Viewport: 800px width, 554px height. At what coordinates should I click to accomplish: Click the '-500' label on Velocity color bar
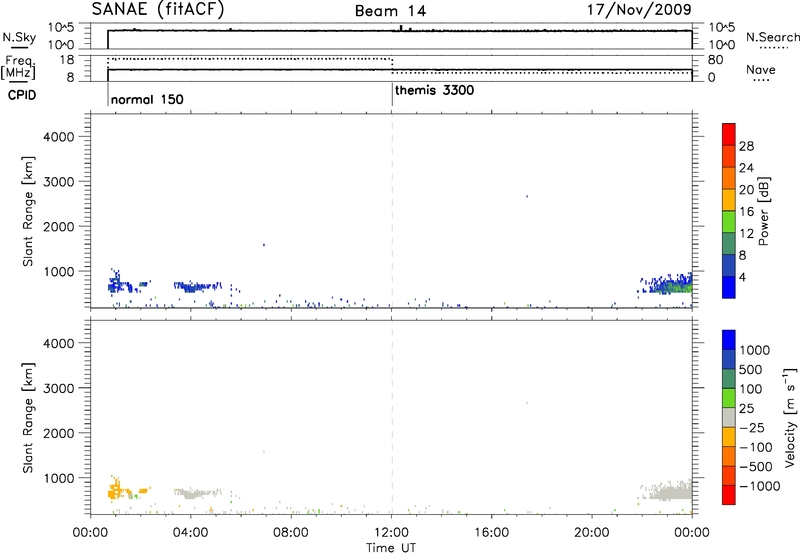point(756,466)
